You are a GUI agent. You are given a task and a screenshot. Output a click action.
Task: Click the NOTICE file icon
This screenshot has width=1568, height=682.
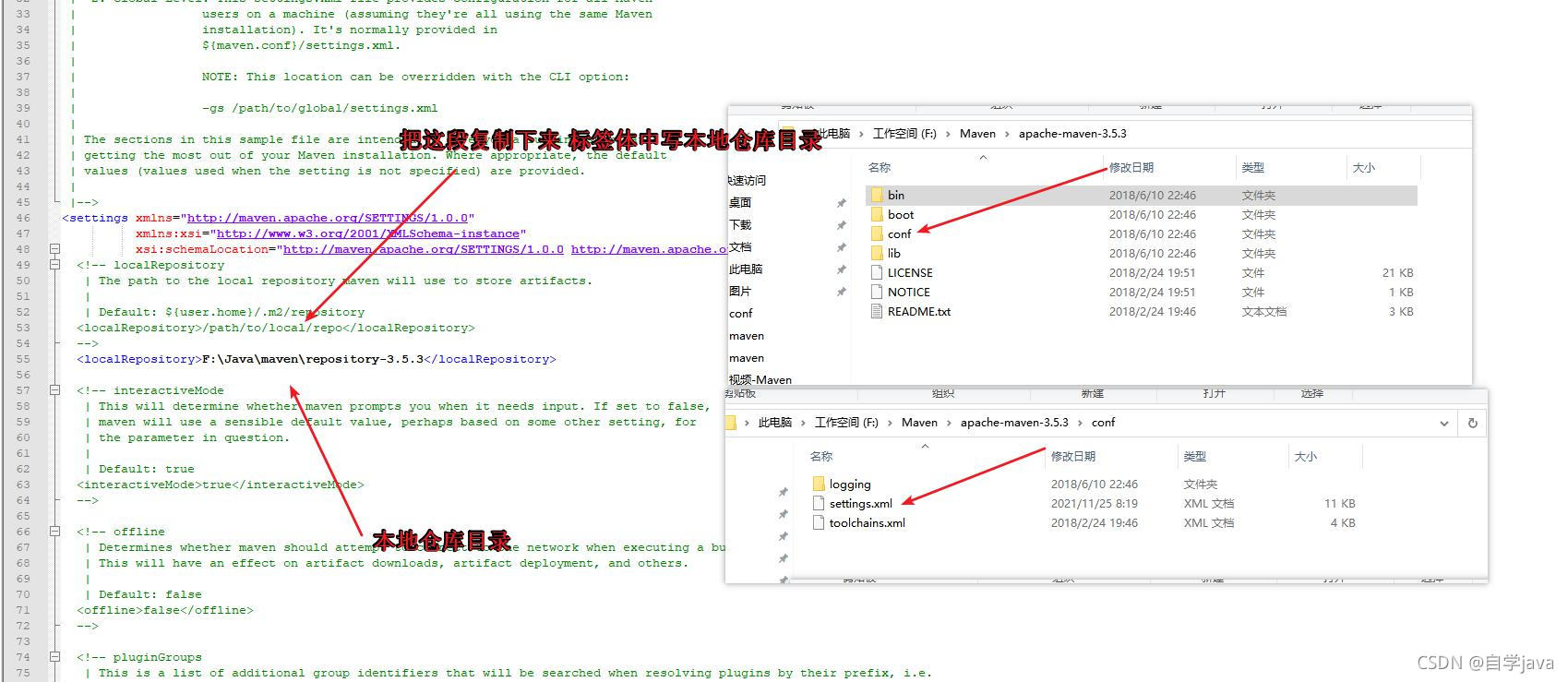(x=877, y=292)
